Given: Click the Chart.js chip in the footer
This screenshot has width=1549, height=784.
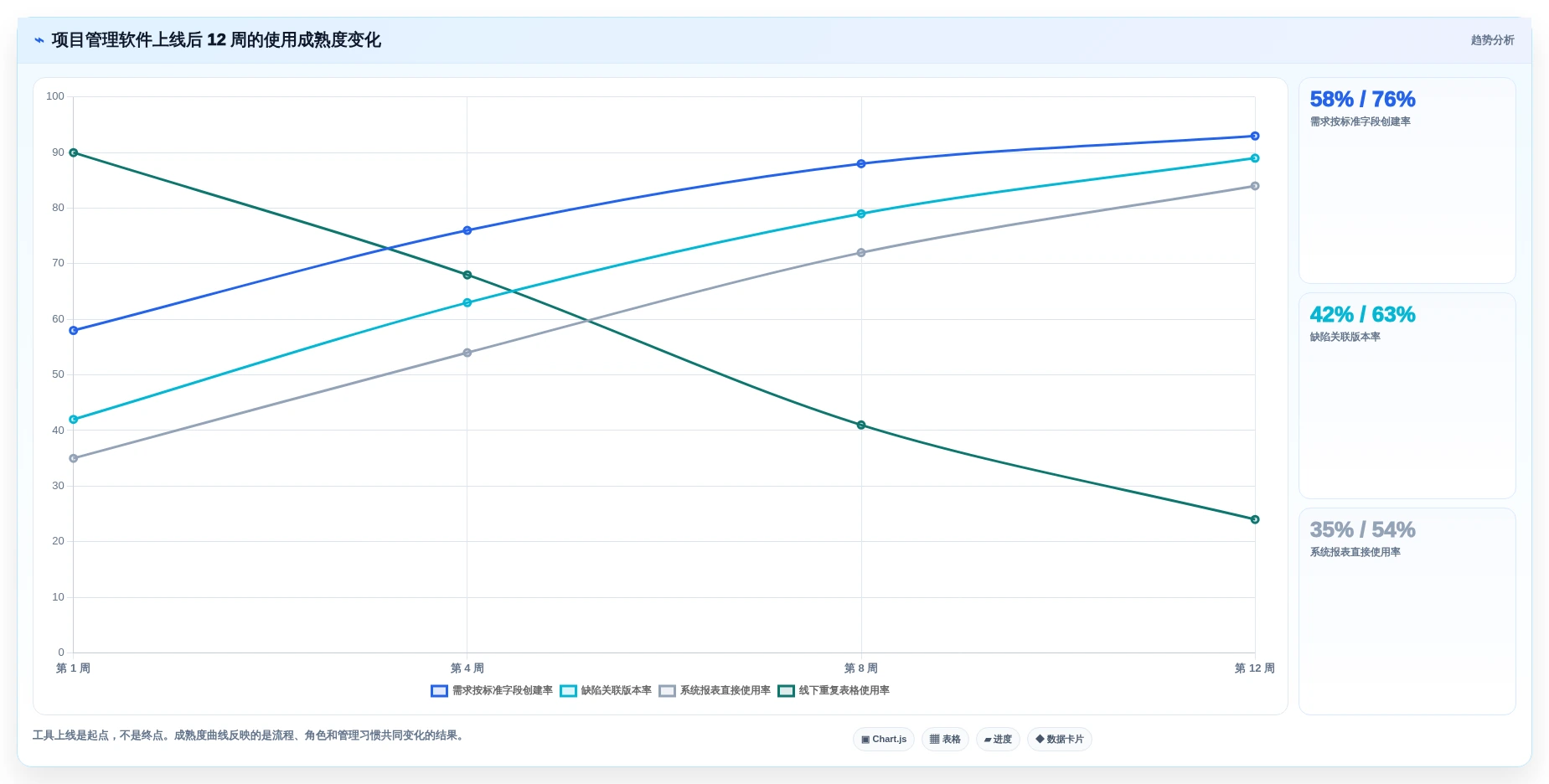Looking at the screenshot, I should click(884, 740).
